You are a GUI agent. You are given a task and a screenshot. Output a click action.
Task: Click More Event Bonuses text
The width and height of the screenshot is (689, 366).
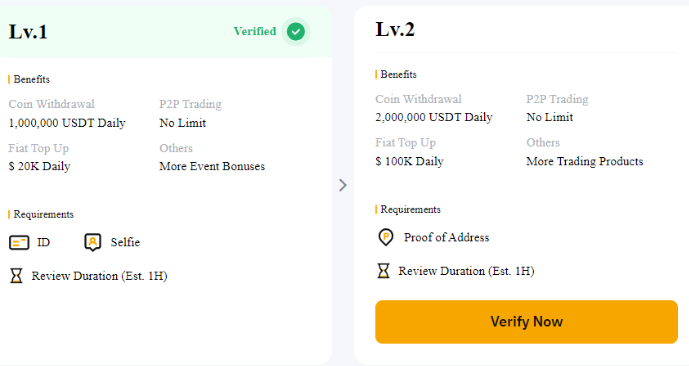coord(212,167)
